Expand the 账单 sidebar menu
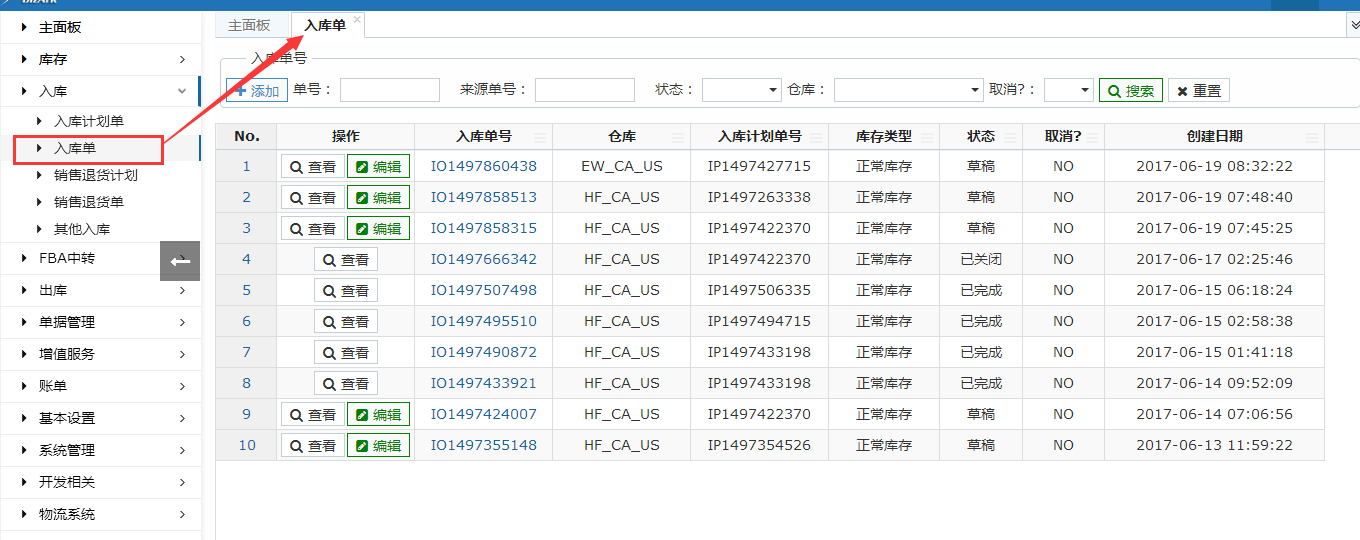 [100, 386]
